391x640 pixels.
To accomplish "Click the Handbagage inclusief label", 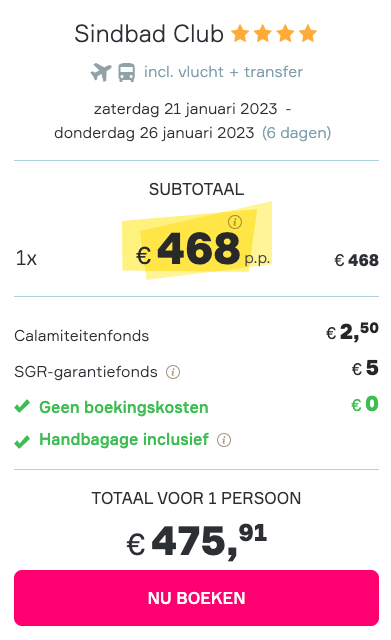I will (x=124, y=440).
